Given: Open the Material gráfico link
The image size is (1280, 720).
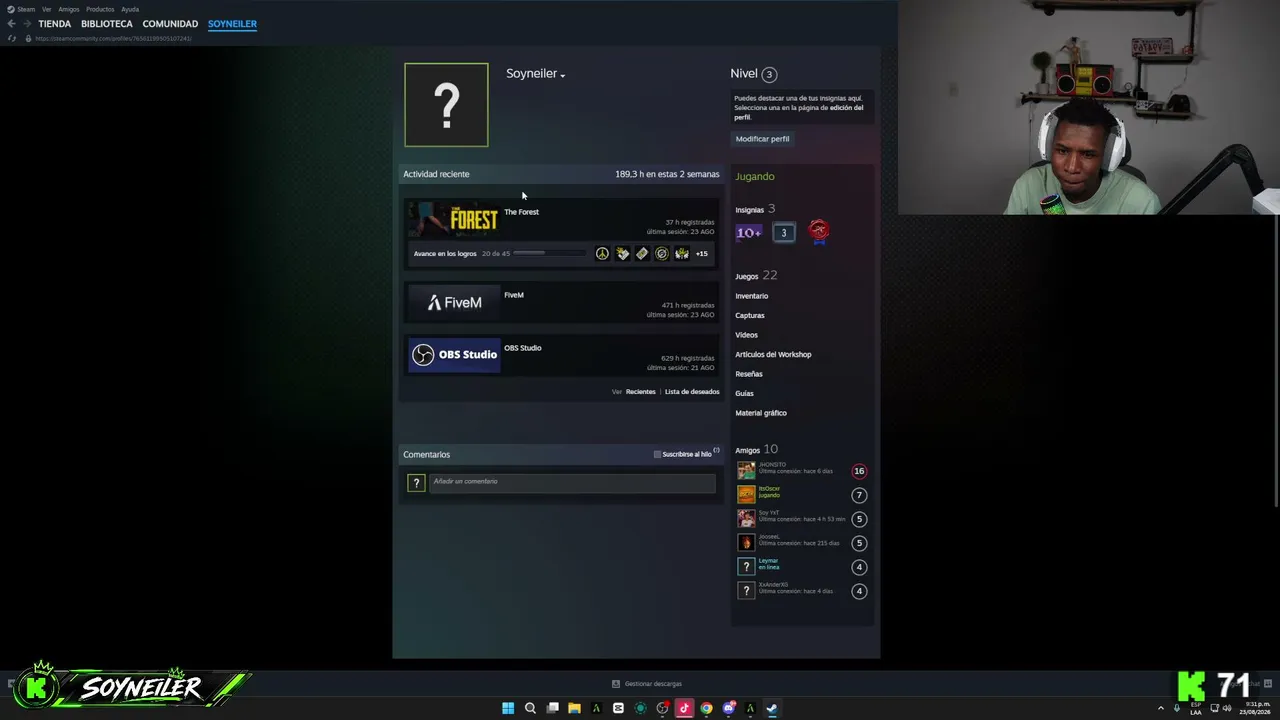Looking at the screenshot, I should [761, 413].
